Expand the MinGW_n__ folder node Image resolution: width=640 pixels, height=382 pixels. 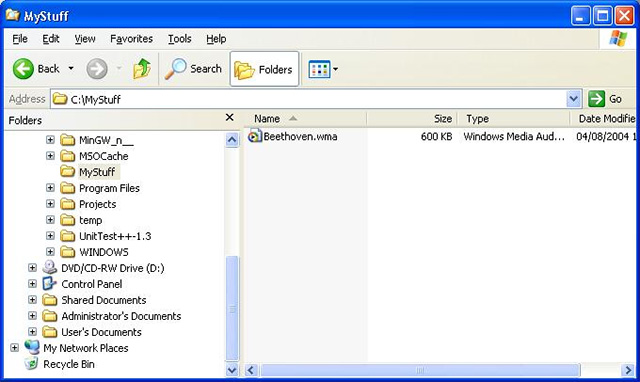pyautogui.click(x=50, y=140)
